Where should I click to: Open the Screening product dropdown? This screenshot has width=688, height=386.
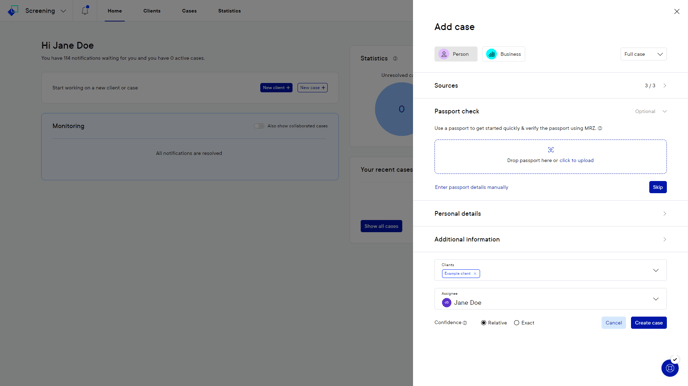coord(45,11)
